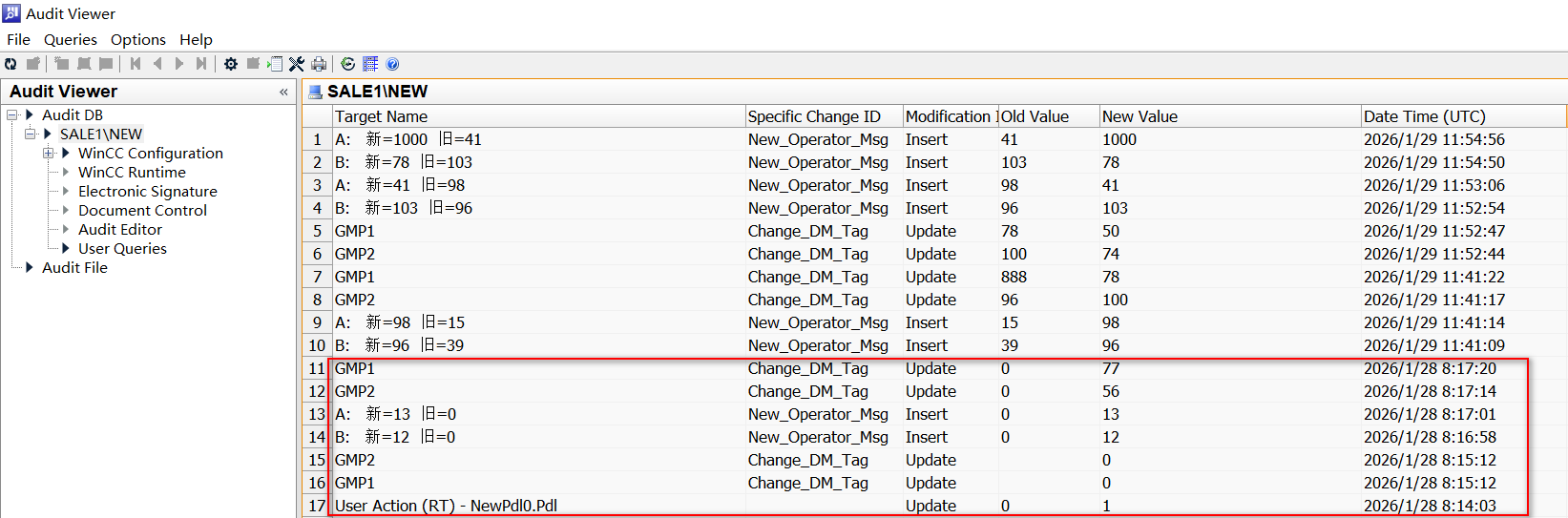Click the refresh icon in the toolbar

10,64
